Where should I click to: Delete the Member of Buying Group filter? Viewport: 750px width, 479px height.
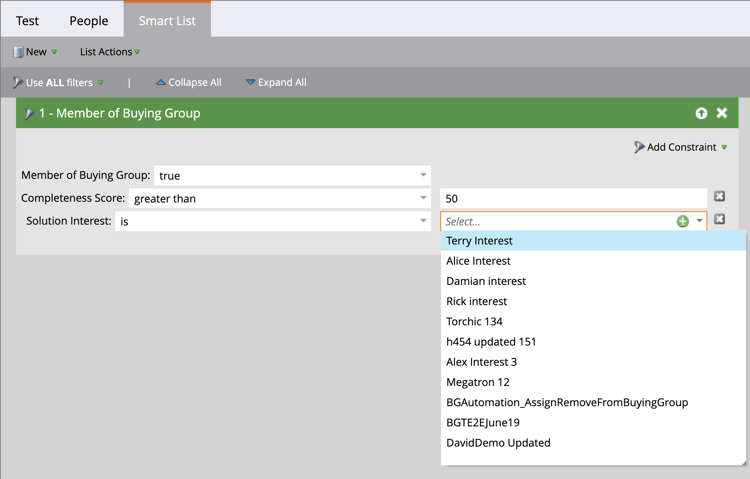[x=722, y=113]
